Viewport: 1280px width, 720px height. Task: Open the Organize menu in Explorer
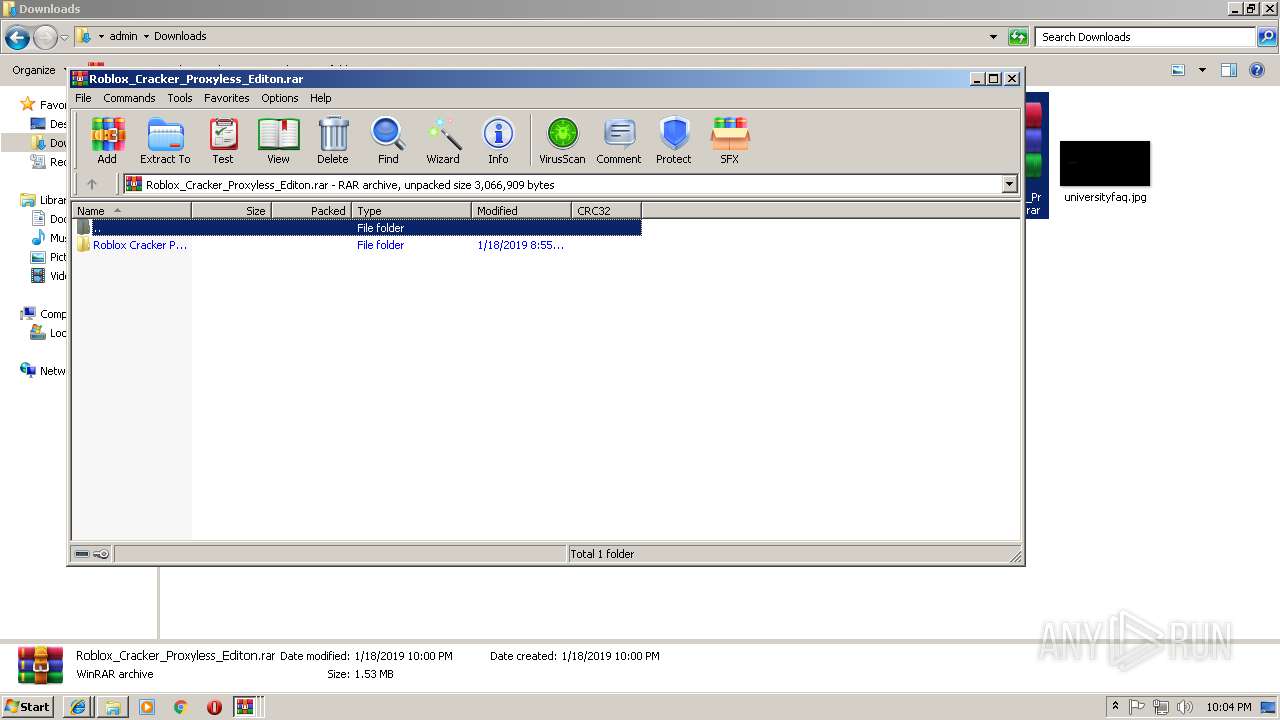coord(38,70)
